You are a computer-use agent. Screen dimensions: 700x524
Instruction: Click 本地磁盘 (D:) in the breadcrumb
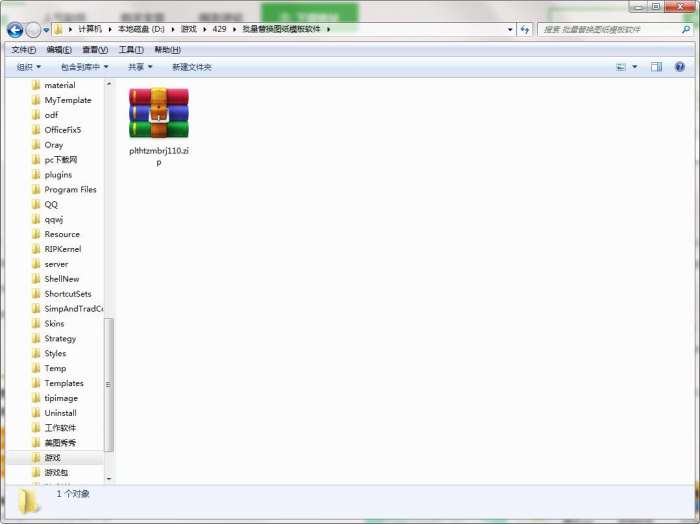pyautogui.click(x=141, y=29)
